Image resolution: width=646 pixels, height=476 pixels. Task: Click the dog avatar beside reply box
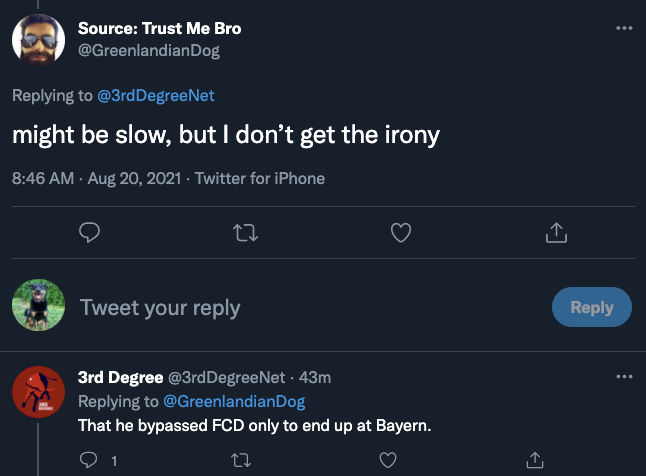pyautogui.click(x=38, y=306)
